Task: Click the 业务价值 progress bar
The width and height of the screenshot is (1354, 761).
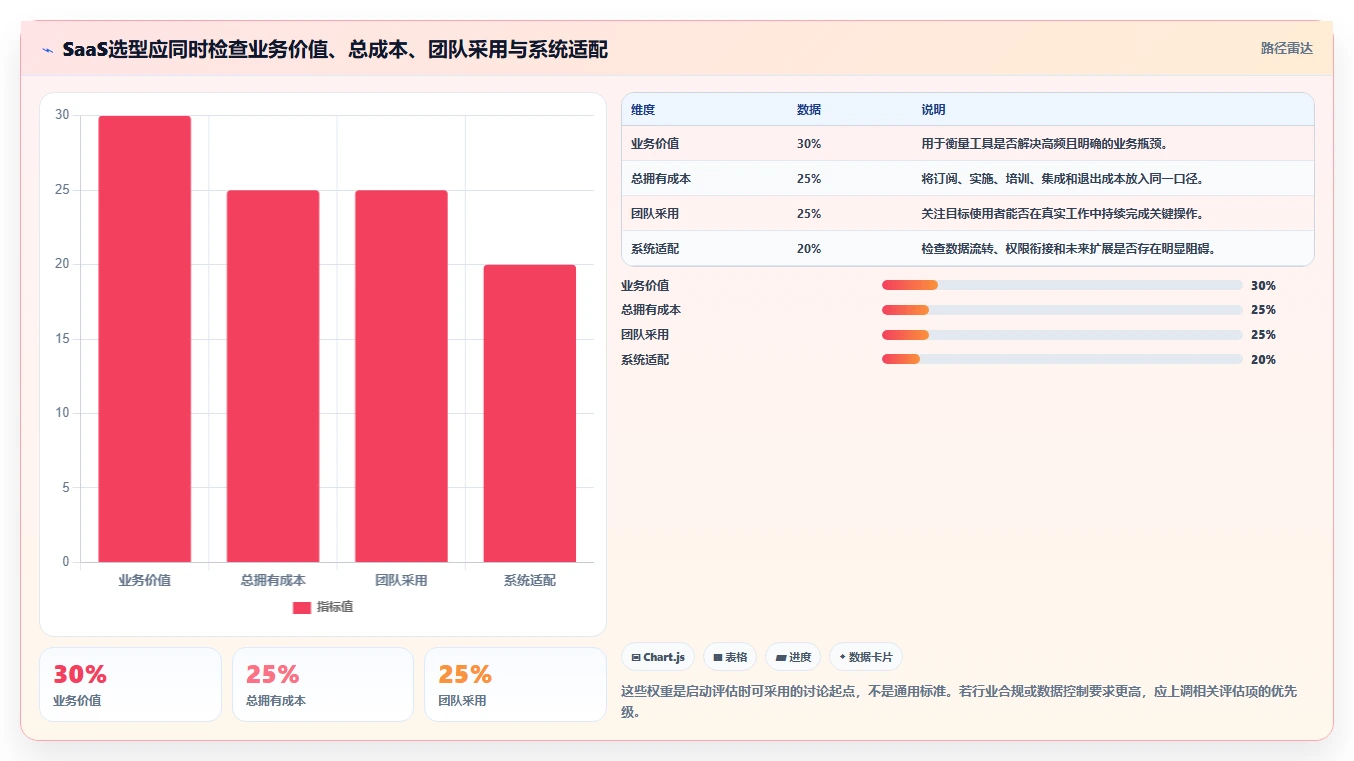Action: [x=1062, y=285]
